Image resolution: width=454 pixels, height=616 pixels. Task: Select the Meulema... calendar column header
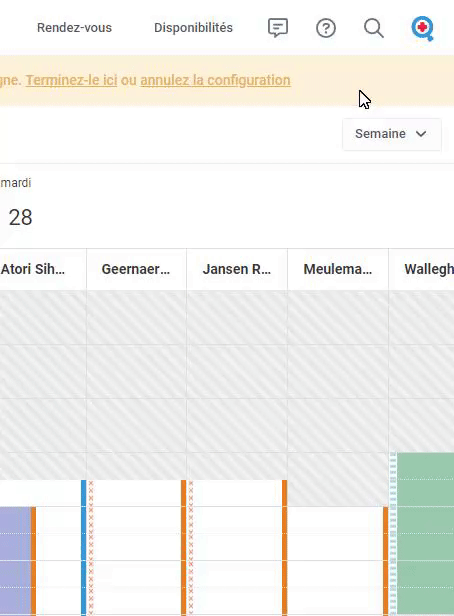point(338,270)
